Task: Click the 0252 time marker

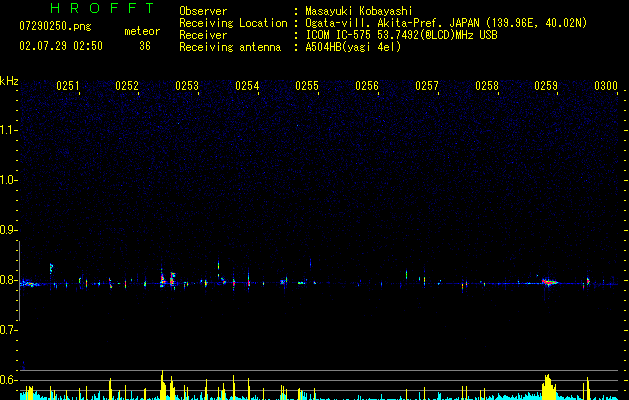Action: pos(127,86)
